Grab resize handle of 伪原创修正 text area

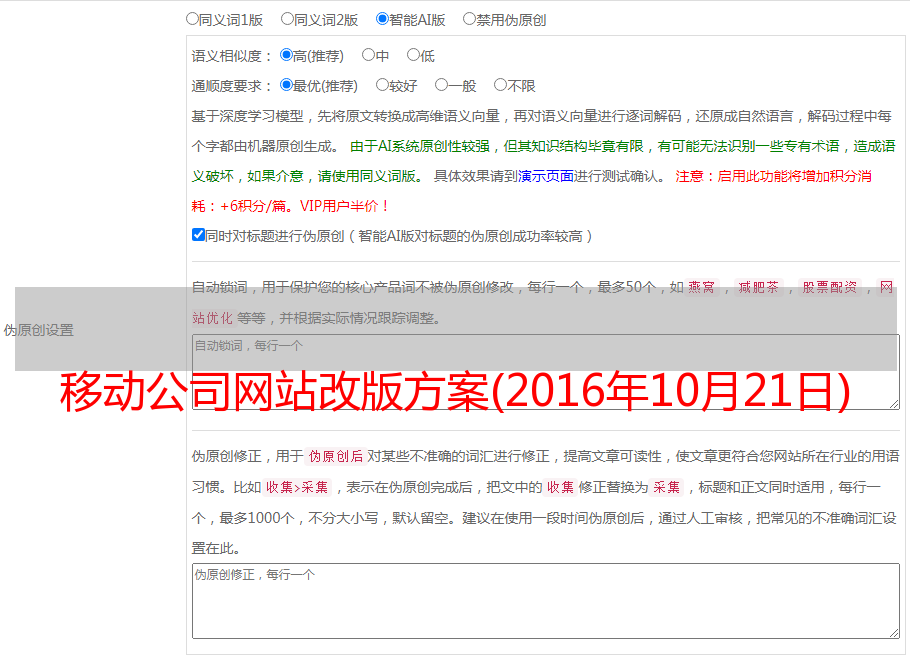point(894,633)
